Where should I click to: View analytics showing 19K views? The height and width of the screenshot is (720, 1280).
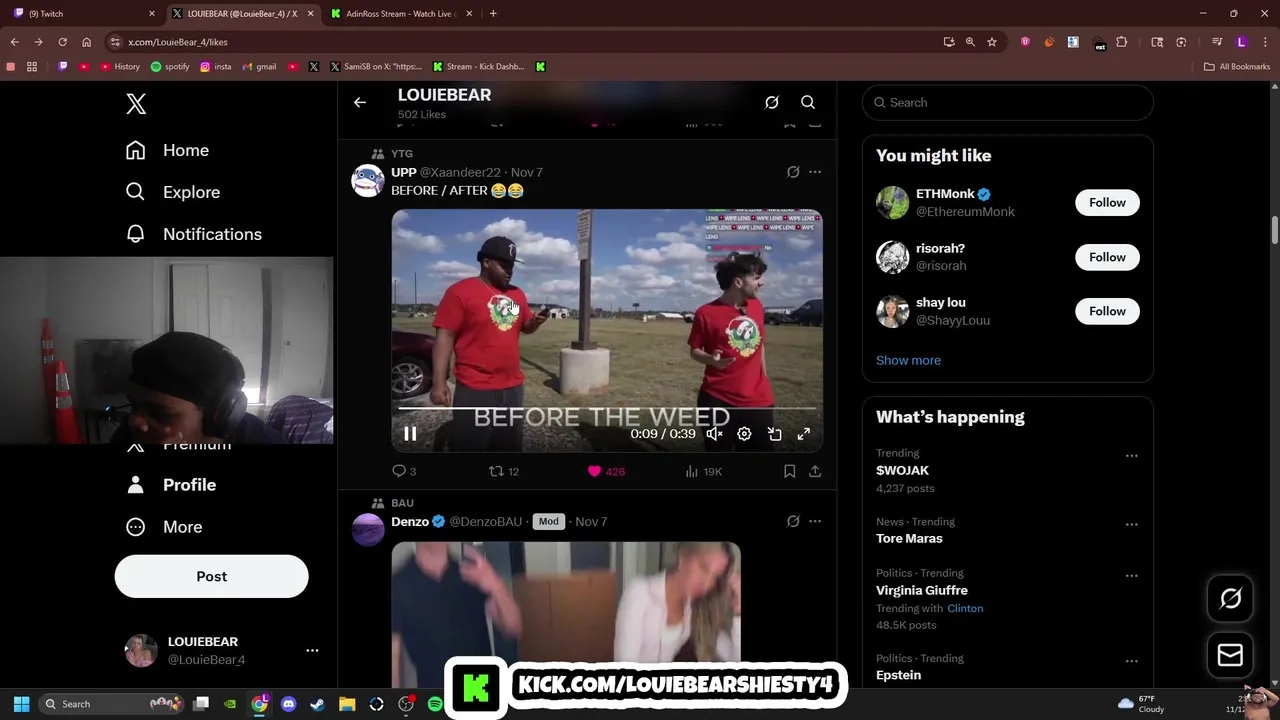(703, 471)
